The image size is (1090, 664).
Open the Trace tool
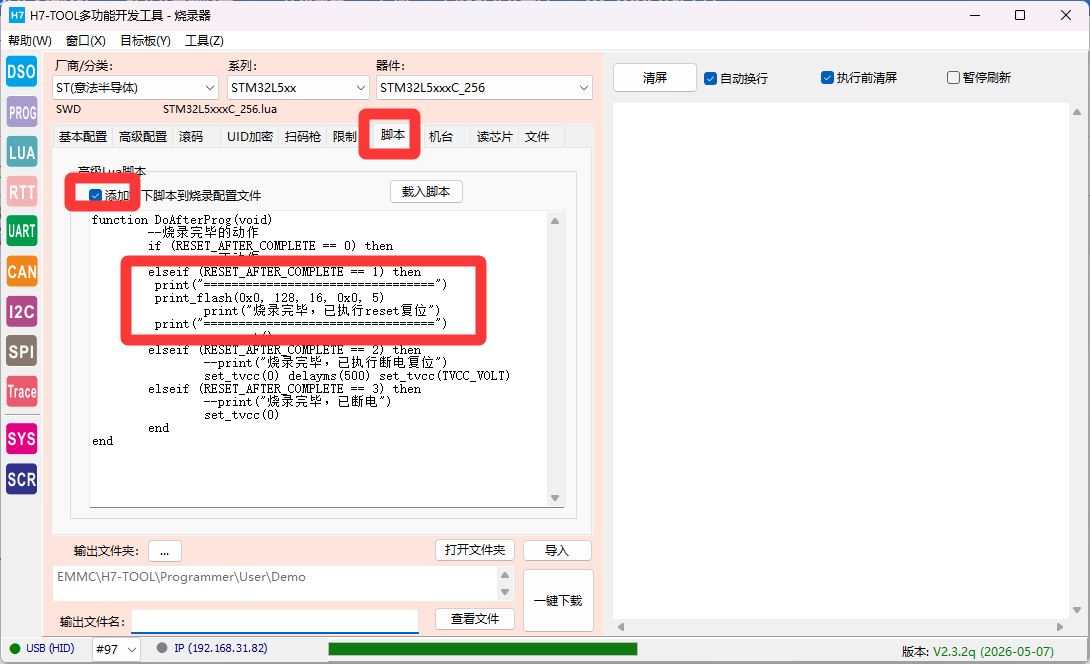point(22,391)
